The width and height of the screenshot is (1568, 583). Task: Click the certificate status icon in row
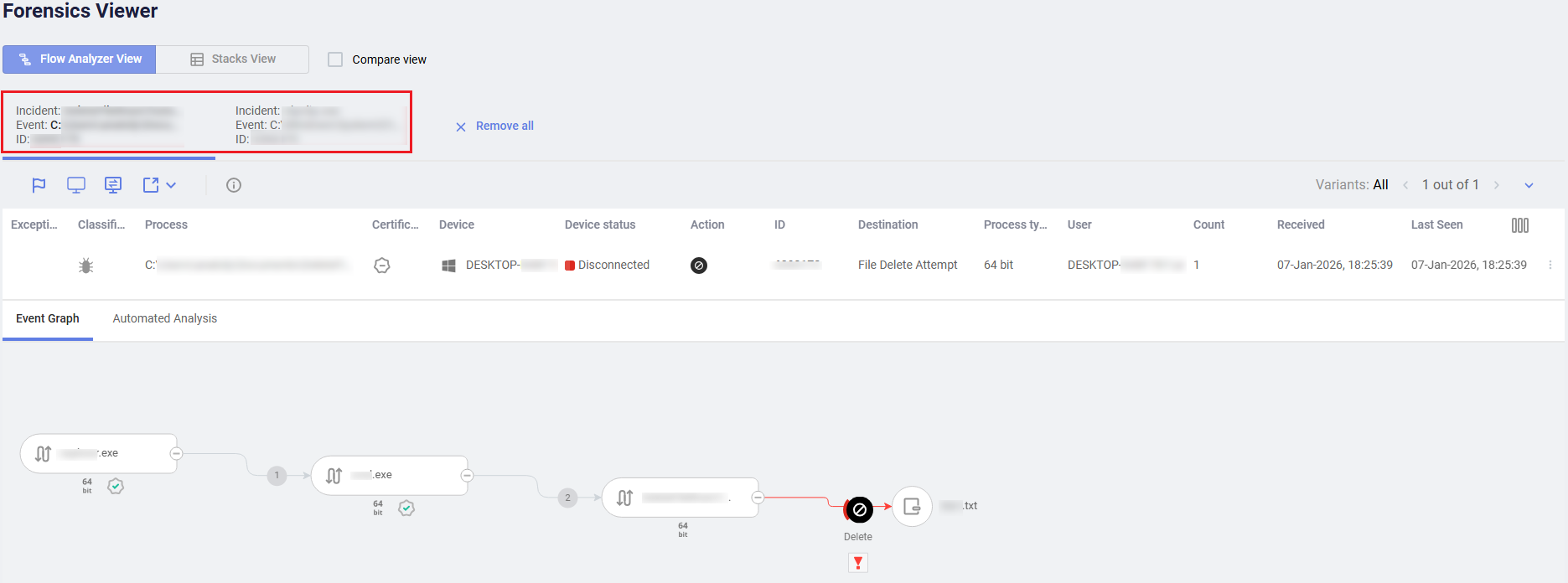[382, 266]
